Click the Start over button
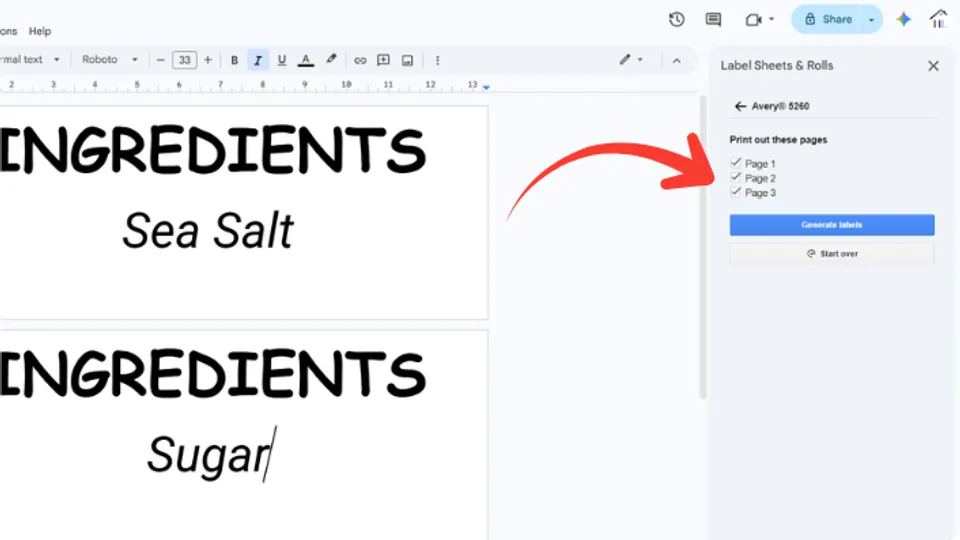The height and width of the screenshot is (540, 960). (832, 253)
